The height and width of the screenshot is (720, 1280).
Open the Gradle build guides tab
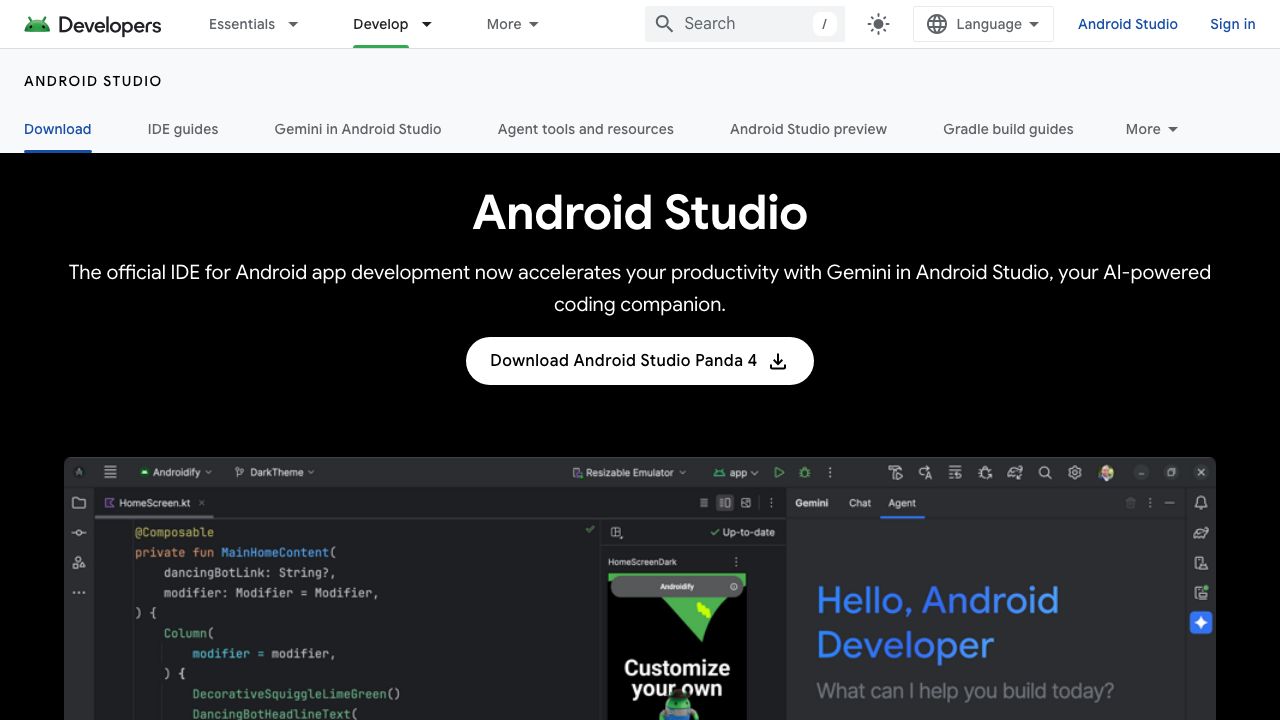(x=1008, y=129)
